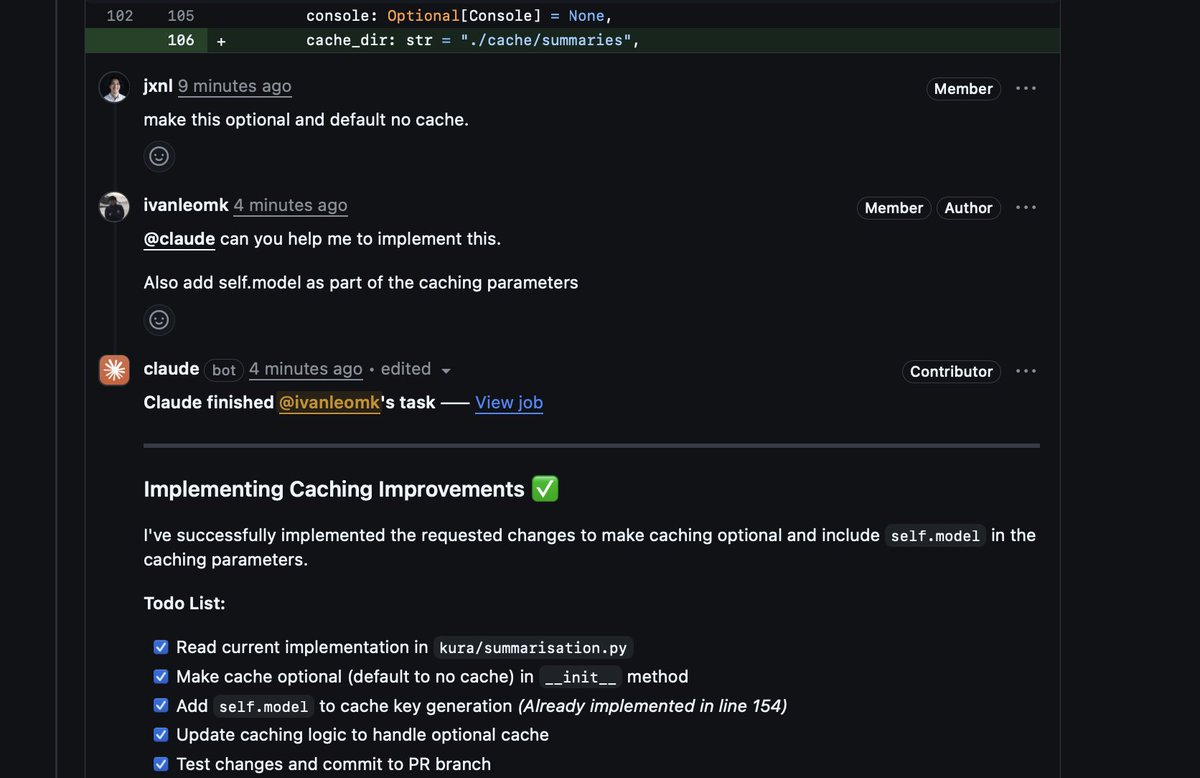The image size is (1200, 778).
Task: Click the 'Todo List:' label
Action: coord(184,603)
